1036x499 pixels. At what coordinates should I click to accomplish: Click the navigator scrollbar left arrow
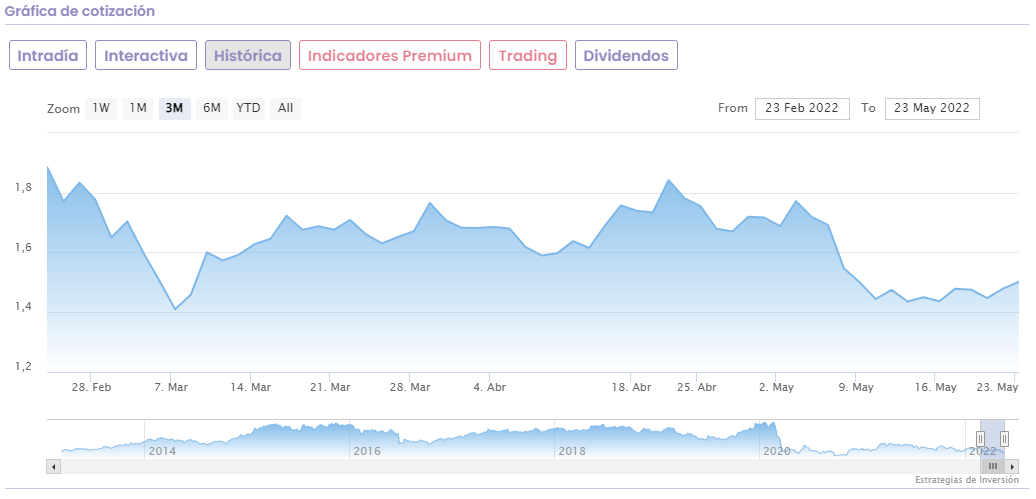tap(54, 466)
